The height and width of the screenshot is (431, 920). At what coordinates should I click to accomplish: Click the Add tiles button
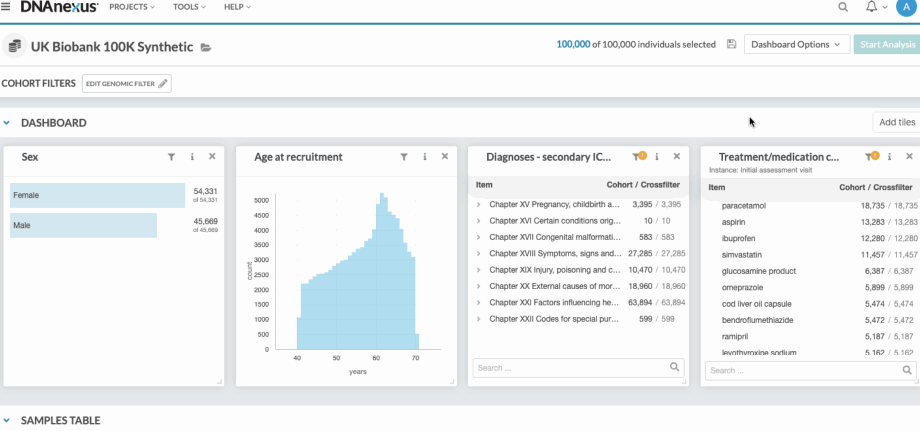tap(897, 122)
